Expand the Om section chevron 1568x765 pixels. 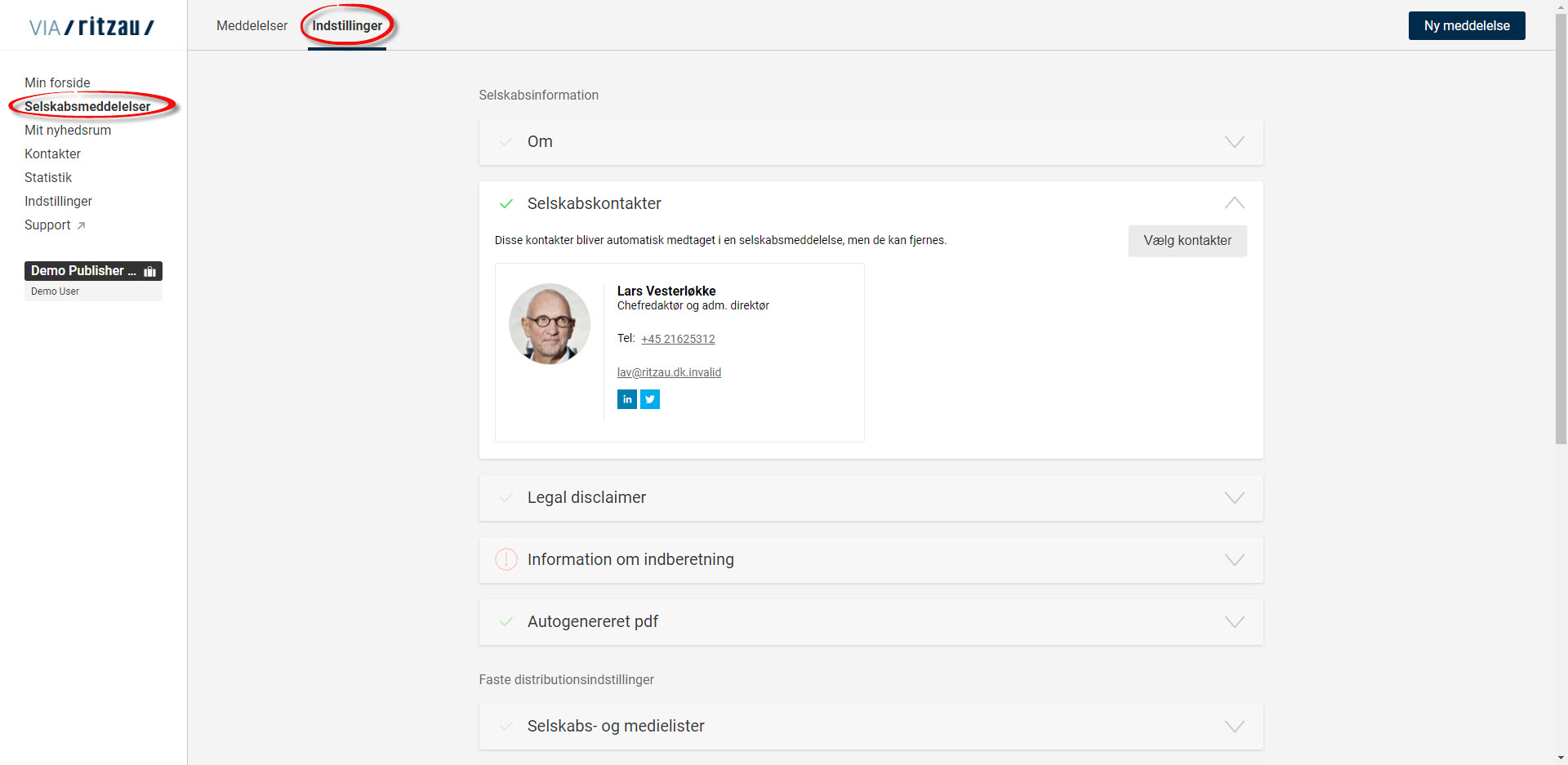tap(1234, 142)
